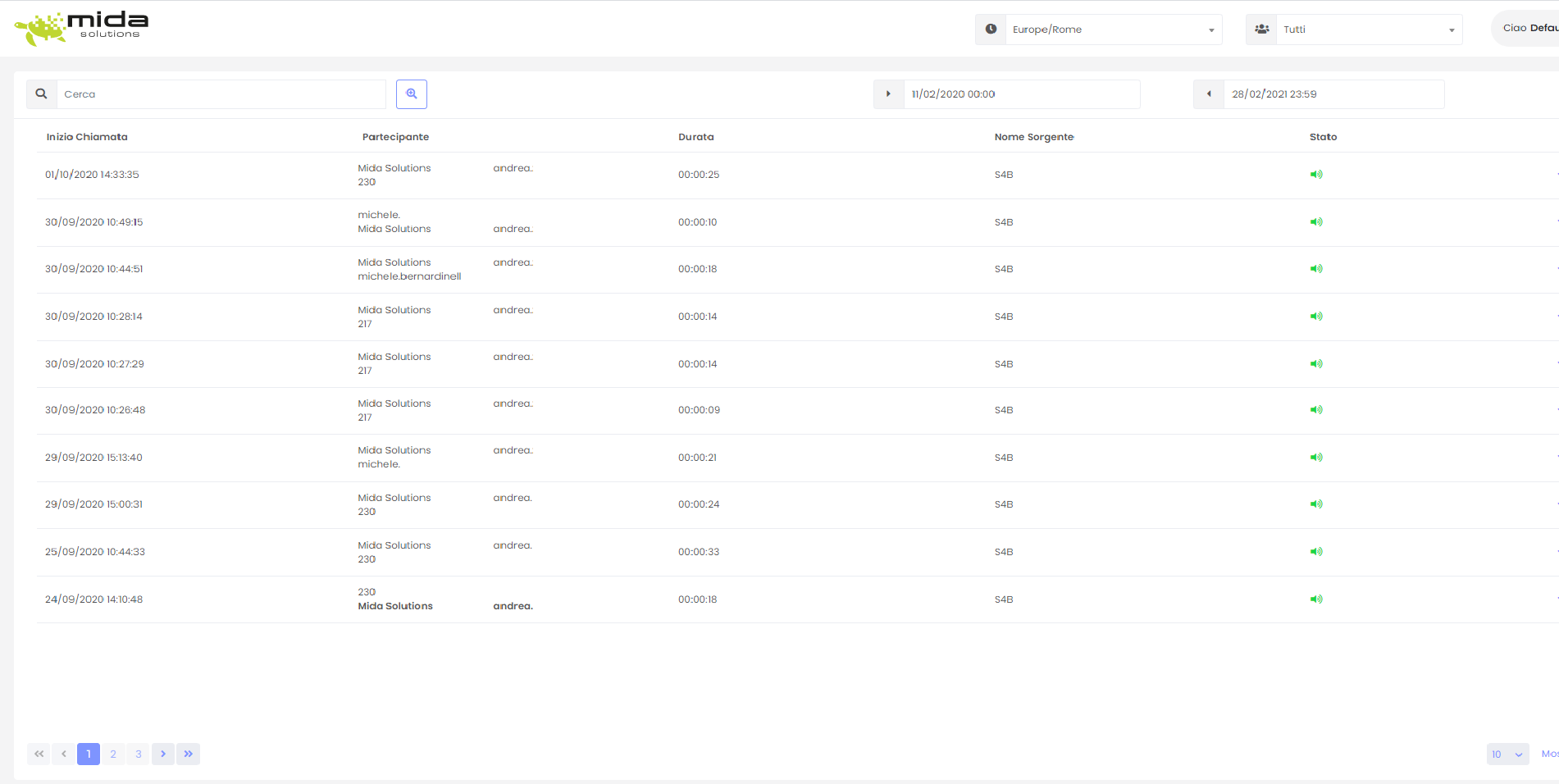Screen dimensions: 1559x784
Task: Change results per page via the 10 dropdown
Action: pos(1507,754)
